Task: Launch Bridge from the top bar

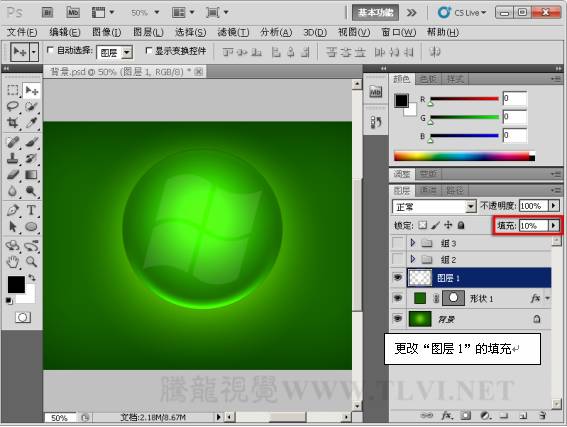Action: pos(48,13)
